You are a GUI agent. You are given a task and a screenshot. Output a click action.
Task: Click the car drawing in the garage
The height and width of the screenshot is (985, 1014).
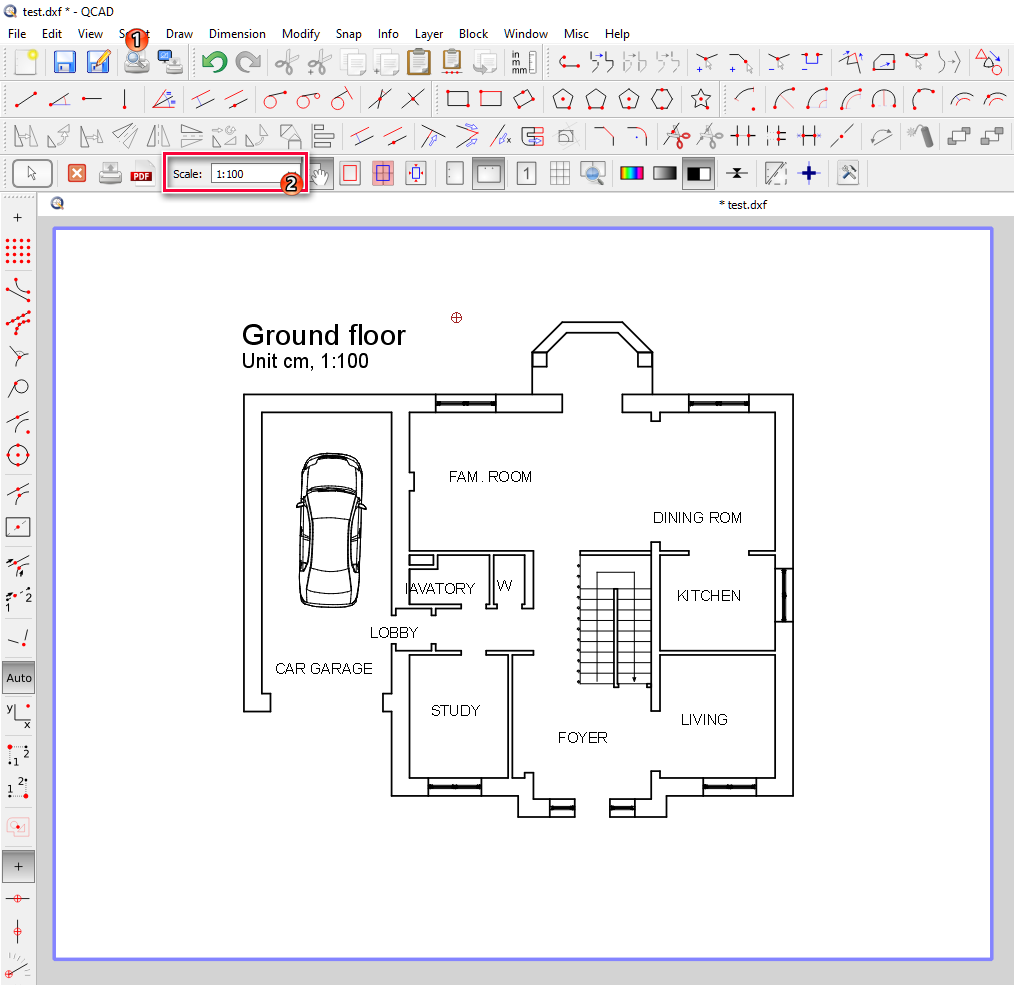[330, 530]
